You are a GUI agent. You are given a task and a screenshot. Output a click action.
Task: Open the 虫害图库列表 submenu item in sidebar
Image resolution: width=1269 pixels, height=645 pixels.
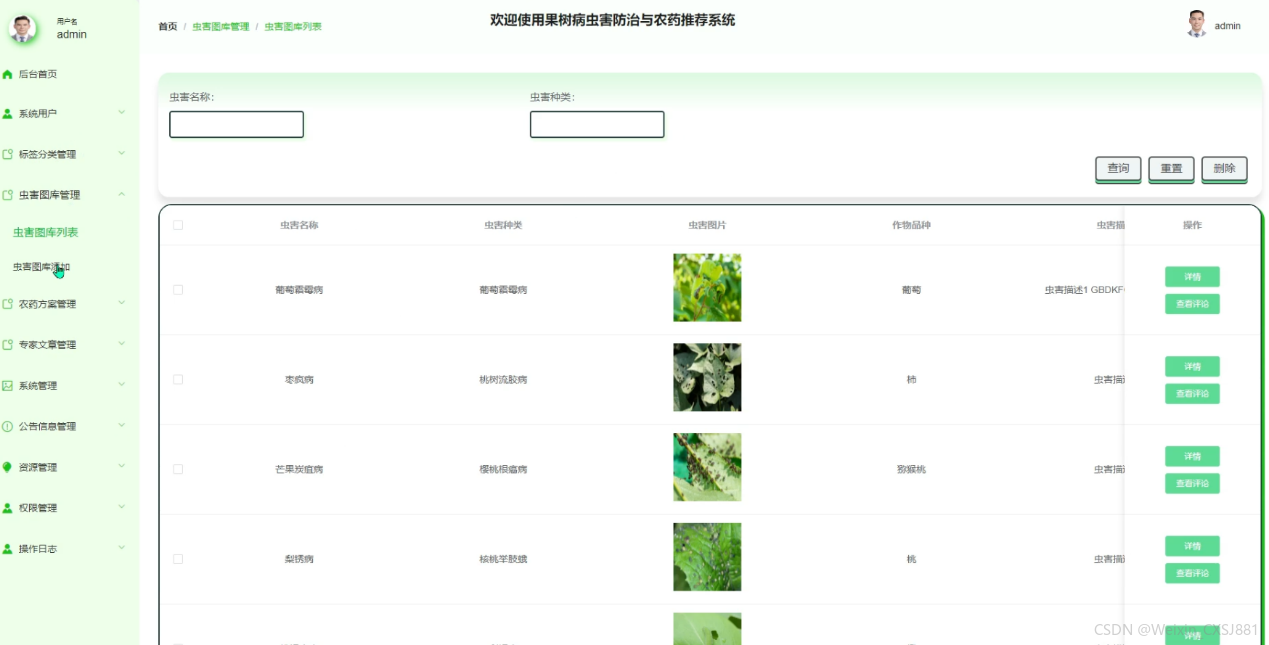pyautogui.click(x=45, y=233)
